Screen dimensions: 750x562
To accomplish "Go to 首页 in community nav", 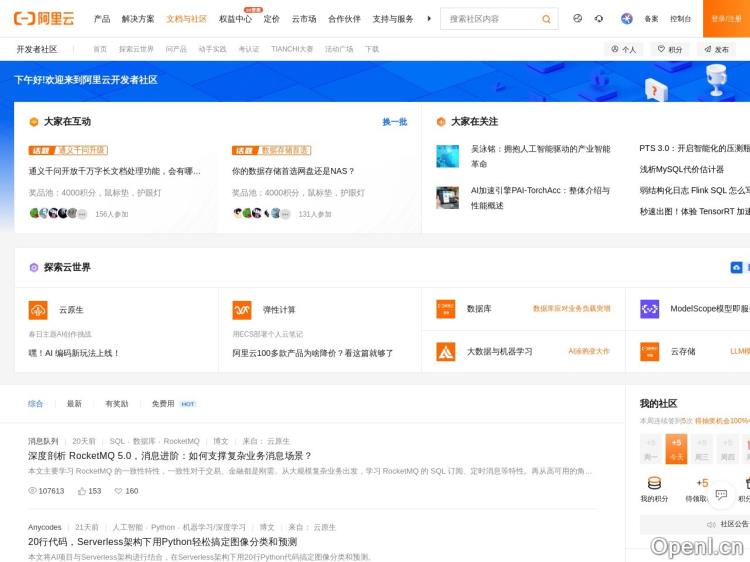I will (x=100, y=49).
